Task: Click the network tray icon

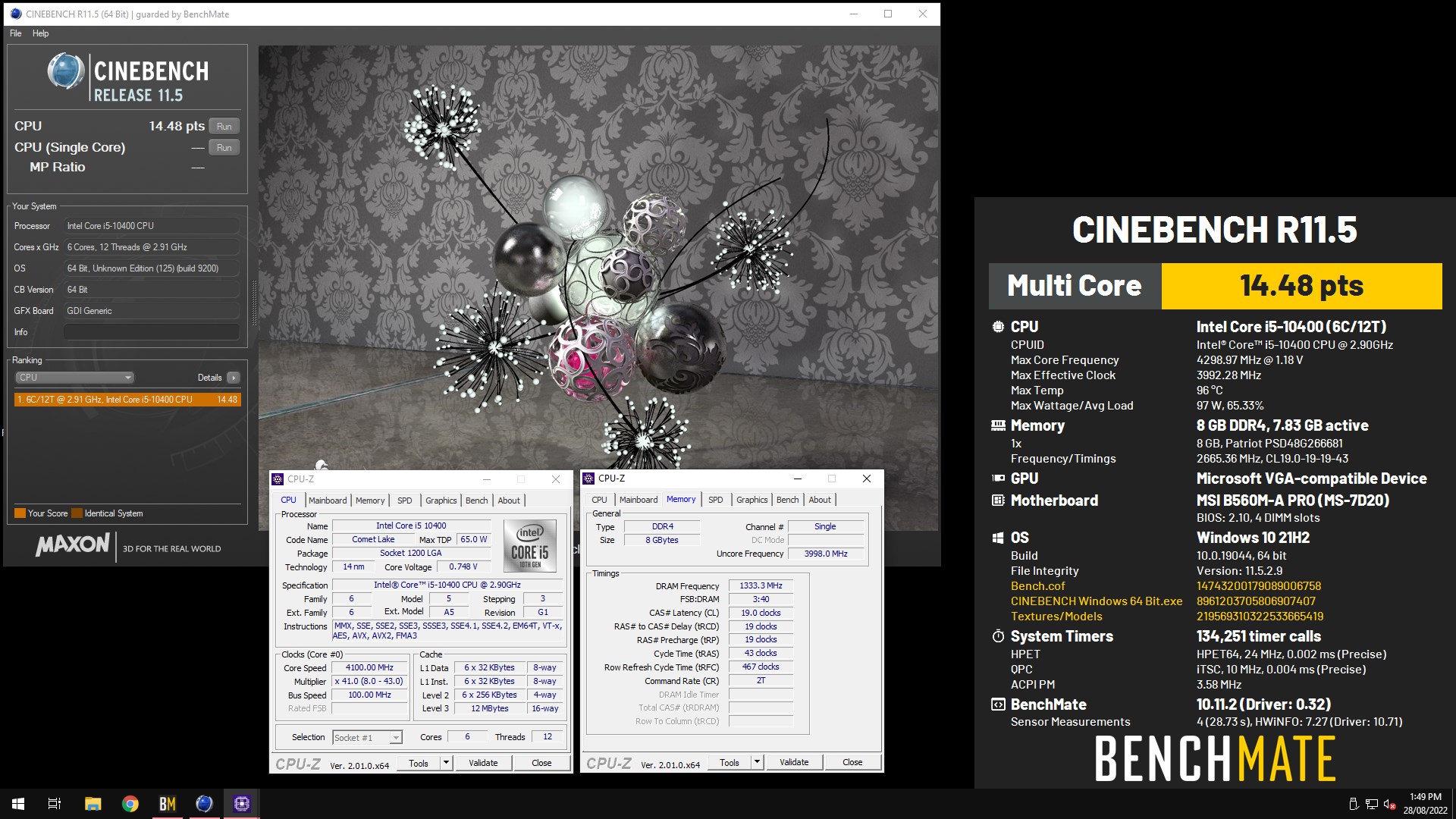Action: 1372,805
